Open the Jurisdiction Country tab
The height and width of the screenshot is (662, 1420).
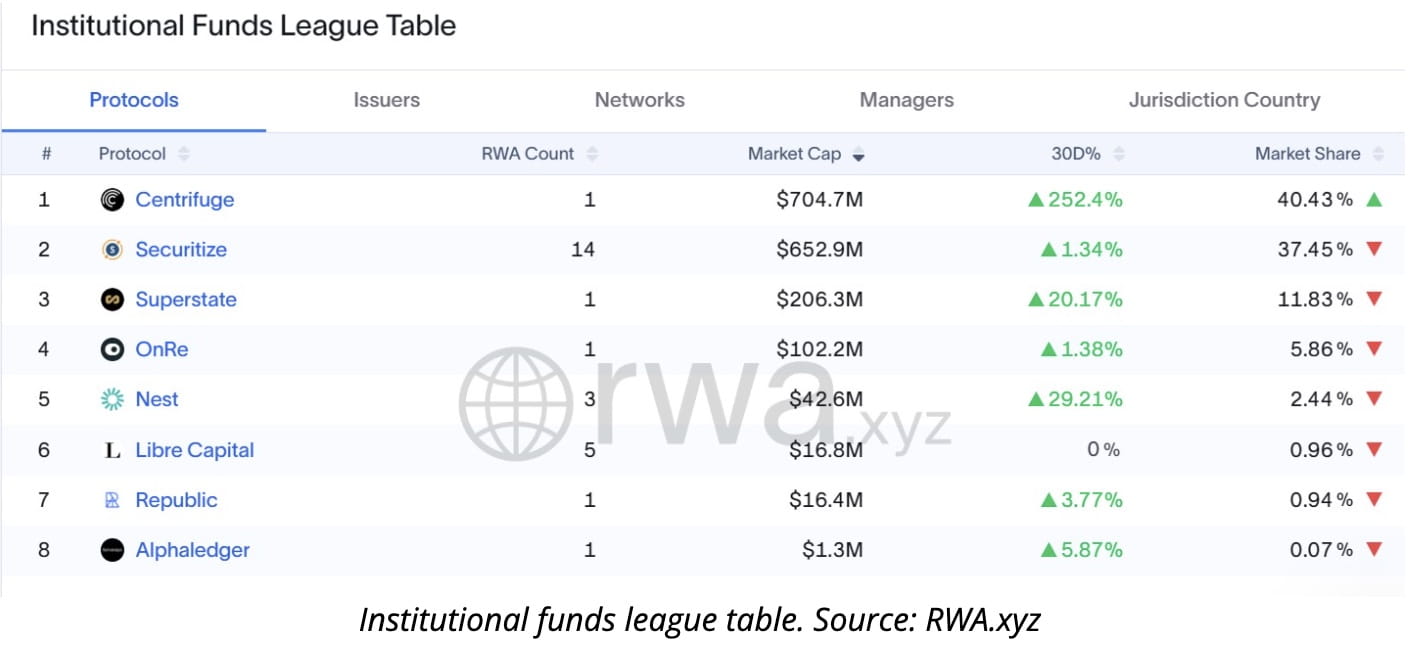click(1223, 100)
